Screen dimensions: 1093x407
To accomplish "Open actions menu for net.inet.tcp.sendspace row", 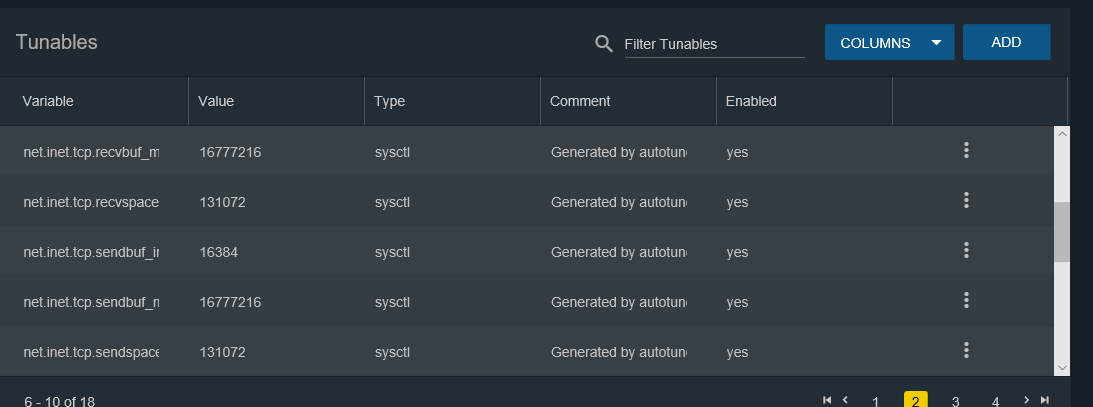I will pos(966,350).
